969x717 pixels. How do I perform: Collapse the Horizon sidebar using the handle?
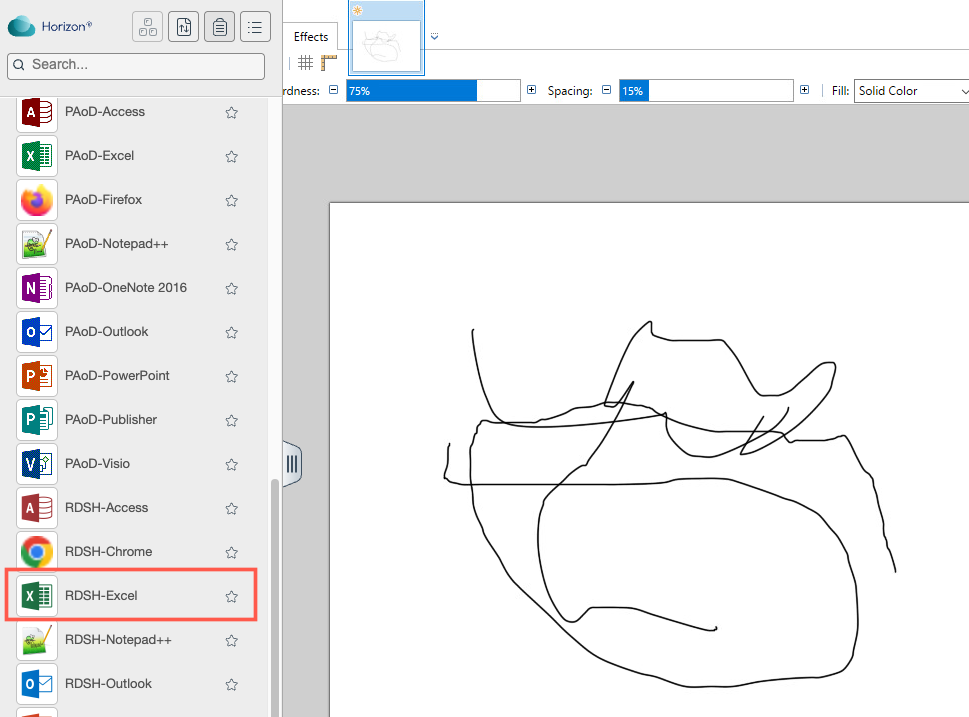point(292,464)
